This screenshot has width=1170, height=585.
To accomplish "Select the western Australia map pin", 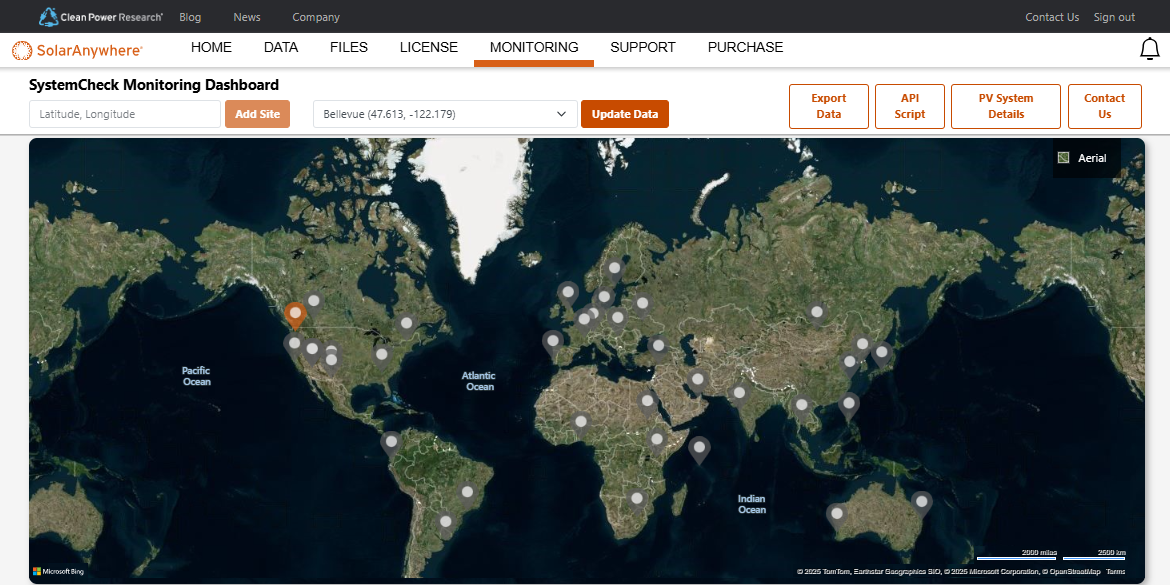I will (x=837, y=515).
